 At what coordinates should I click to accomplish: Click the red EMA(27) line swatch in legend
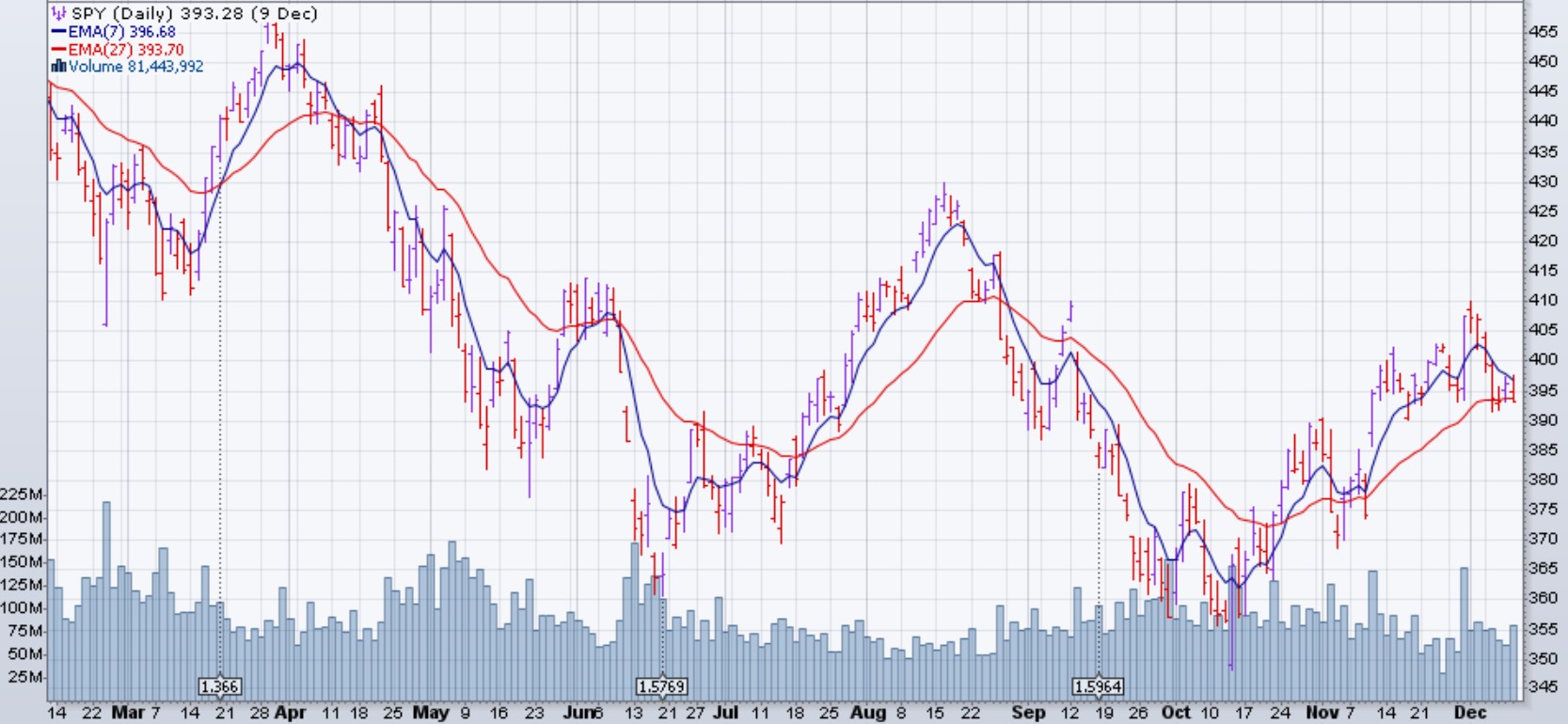click(x=58, y=50)
